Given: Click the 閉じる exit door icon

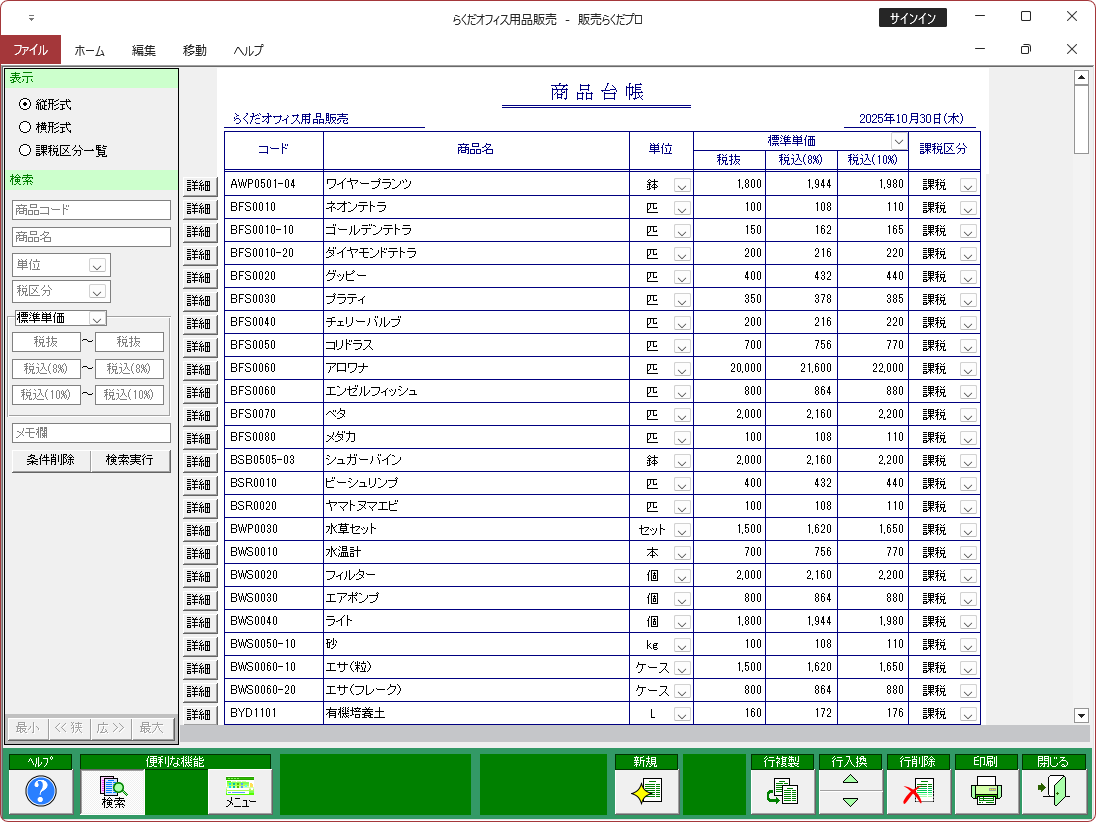Looking at the screenshot, I should tap(1054, 791).
